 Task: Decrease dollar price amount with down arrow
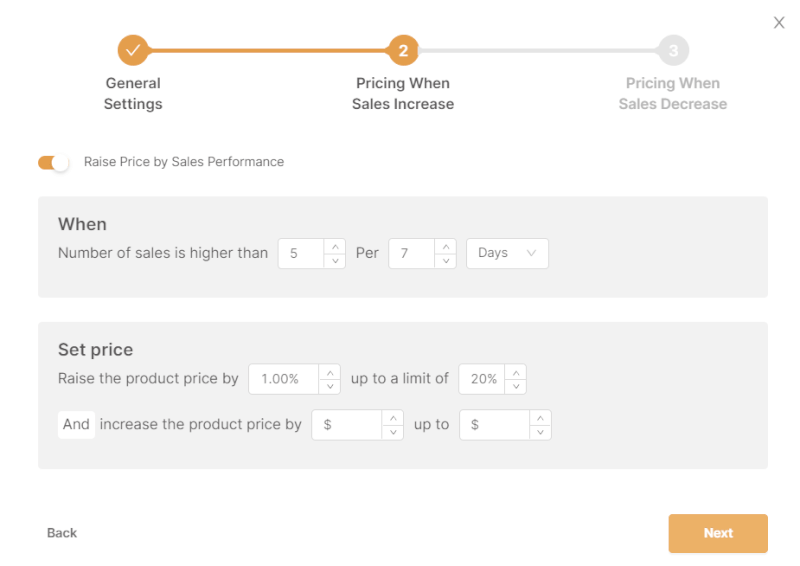pos(393,432)
